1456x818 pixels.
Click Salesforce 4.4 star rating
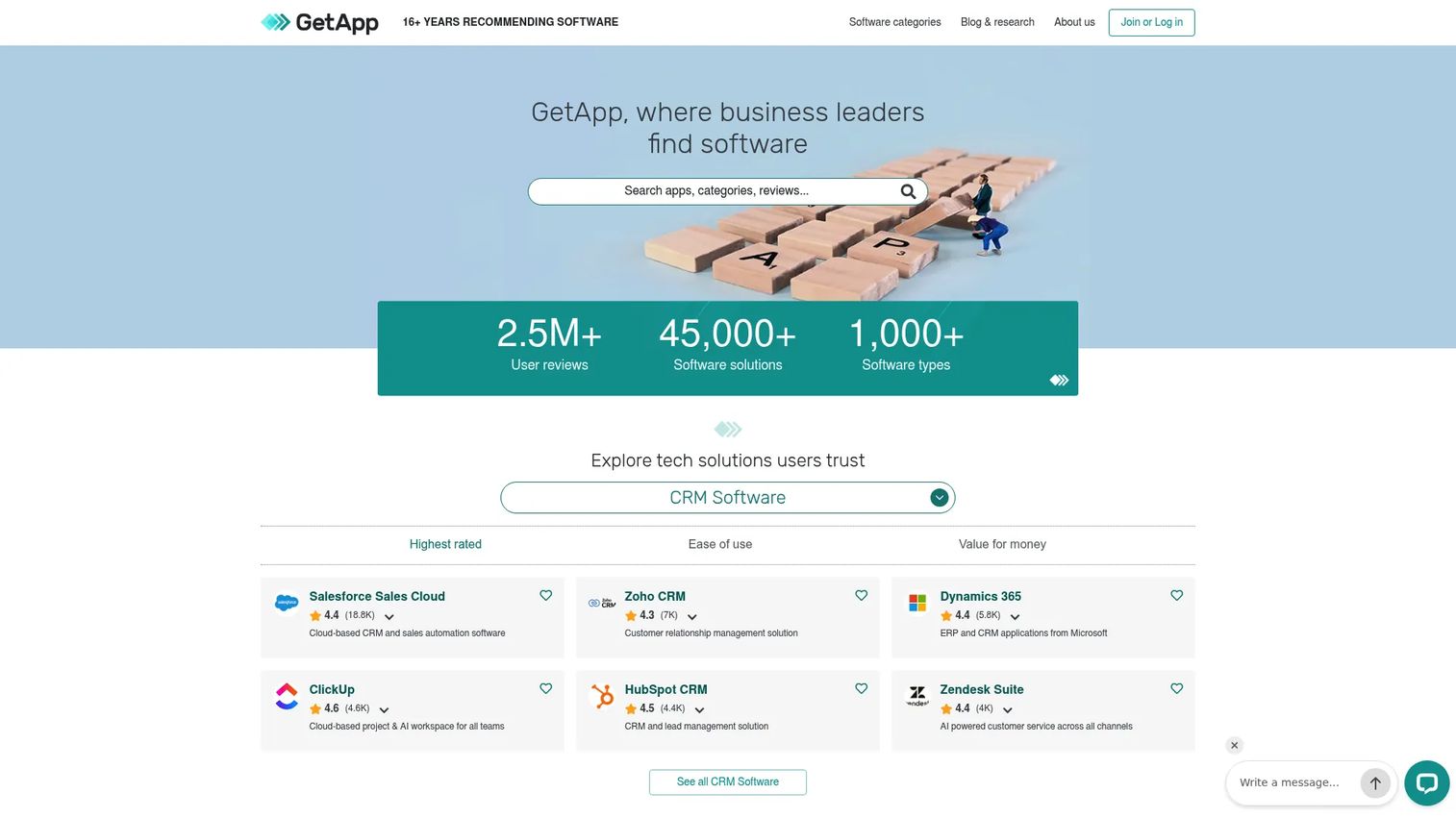tap(324, 615)
